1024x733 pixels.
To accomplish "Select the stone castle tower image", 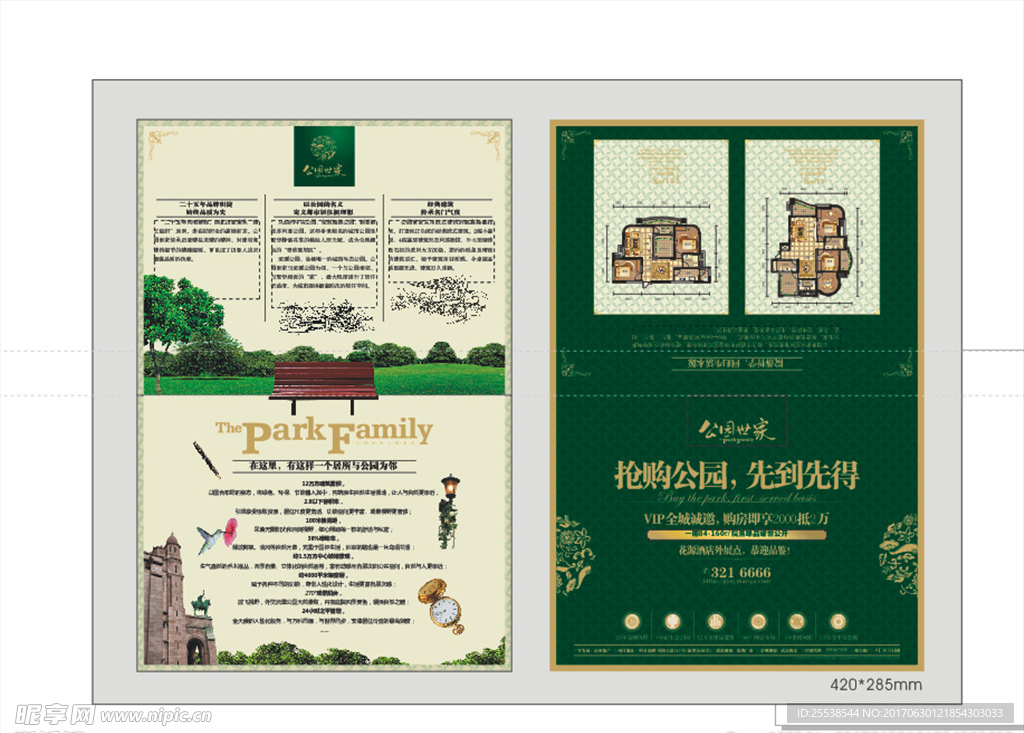I will [176, 603].
